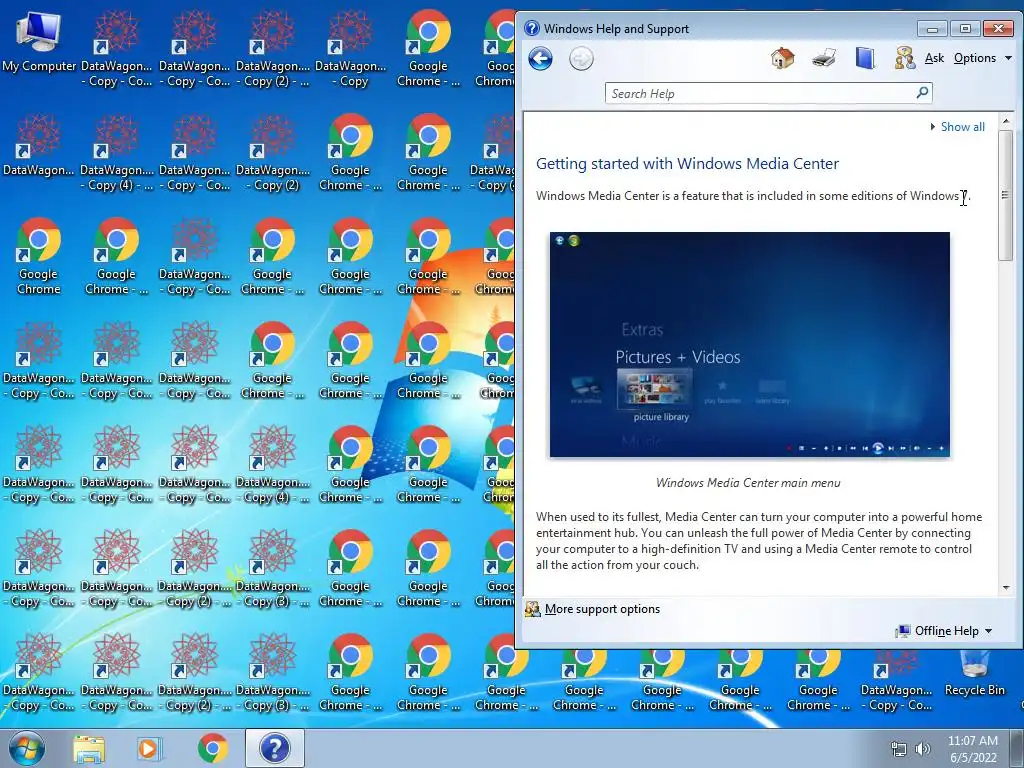1024x768 pixels.
Task: Open the Offline Help dropdown
Action: [944, 631]
